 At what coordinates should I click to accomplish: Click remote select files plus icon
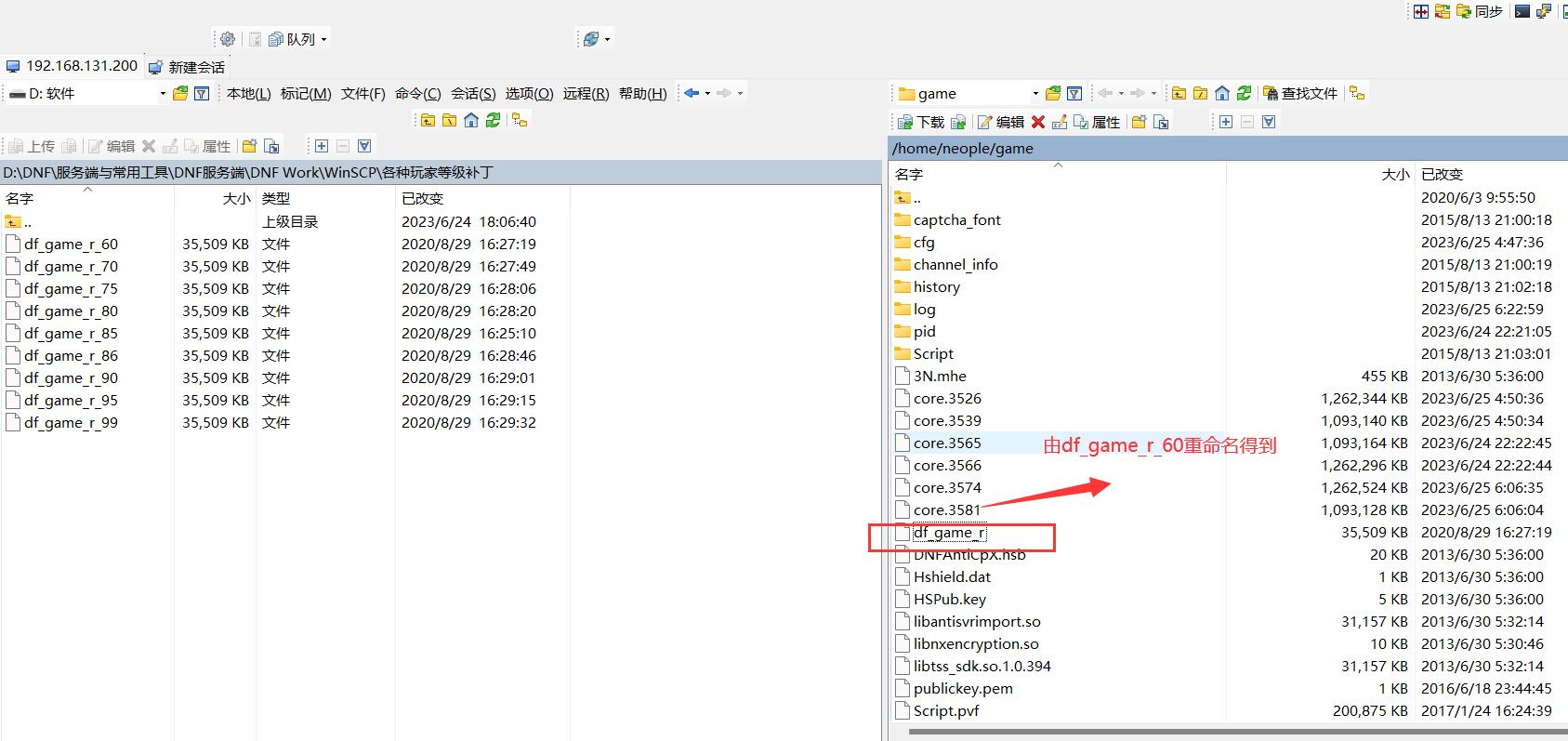pyautogui.click(x=1226, y=122)
